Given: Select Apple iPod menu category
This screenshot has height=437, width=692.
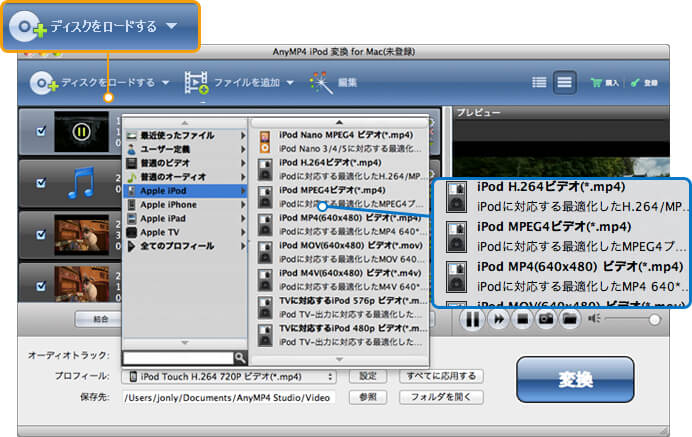Looking at the screenshot, I should click(185, 191).
